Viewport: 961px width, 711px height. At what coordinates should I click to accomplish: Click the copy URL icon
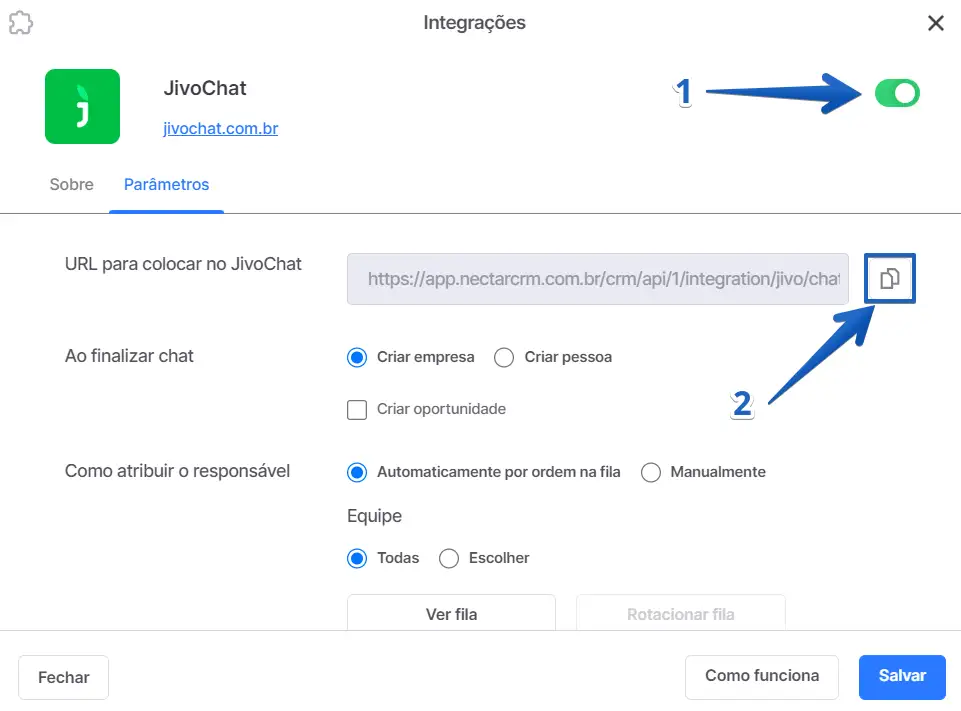(x=890, y=279)
